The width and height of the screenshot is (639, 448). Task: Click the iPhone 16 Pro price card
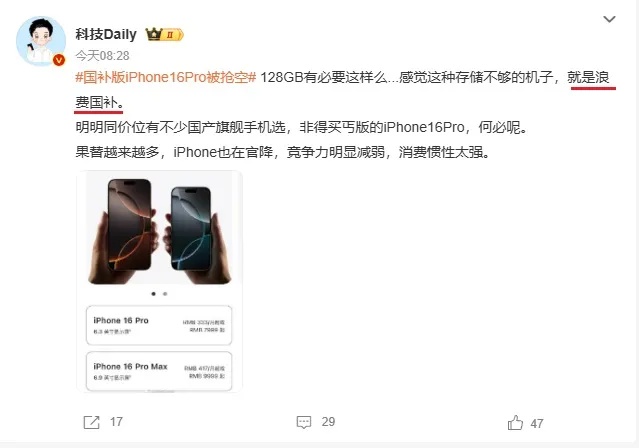[x=159, y=325]
